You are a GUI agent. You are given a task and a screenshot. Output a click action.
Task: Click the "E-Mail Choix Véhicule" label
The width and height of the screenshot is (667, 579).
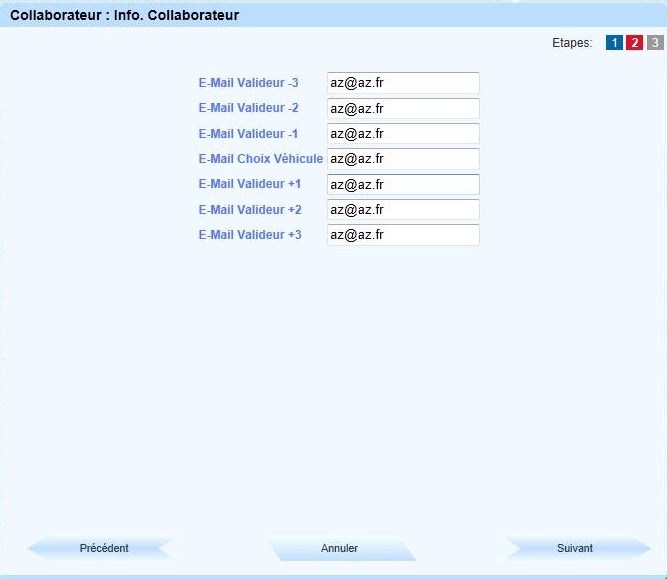[260, 159]
